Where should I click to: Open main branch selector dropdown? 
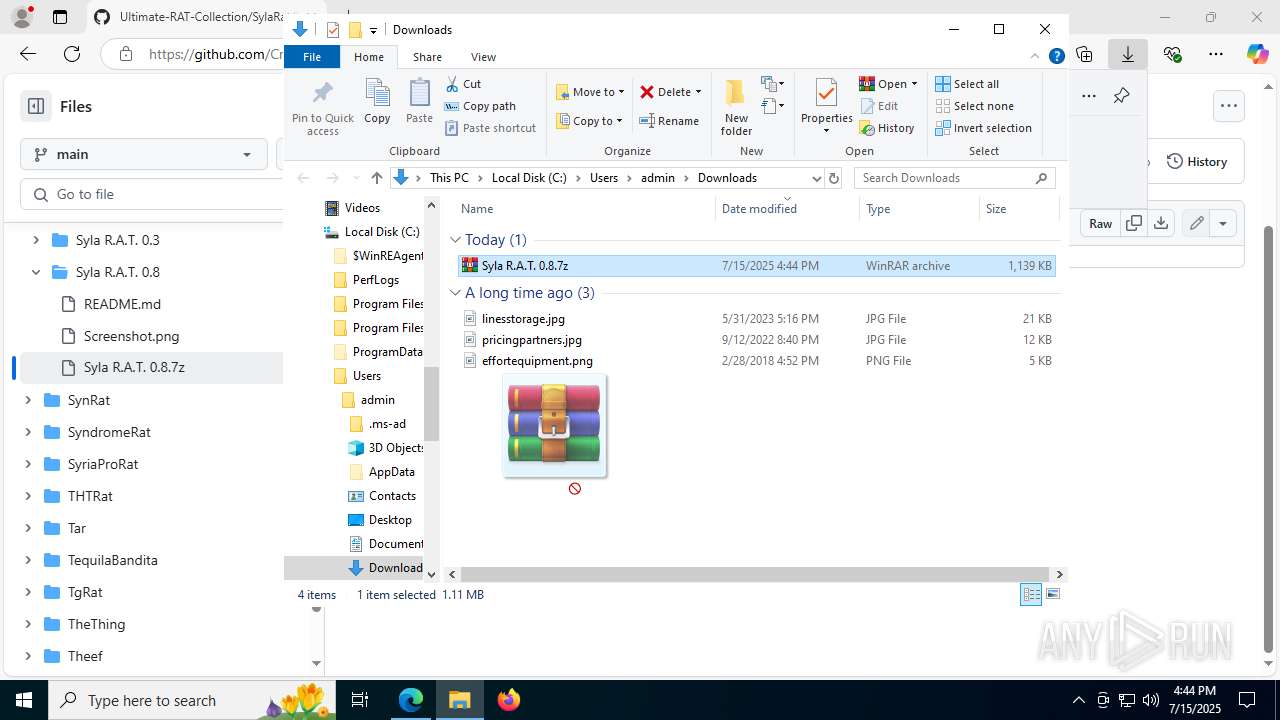144,154
